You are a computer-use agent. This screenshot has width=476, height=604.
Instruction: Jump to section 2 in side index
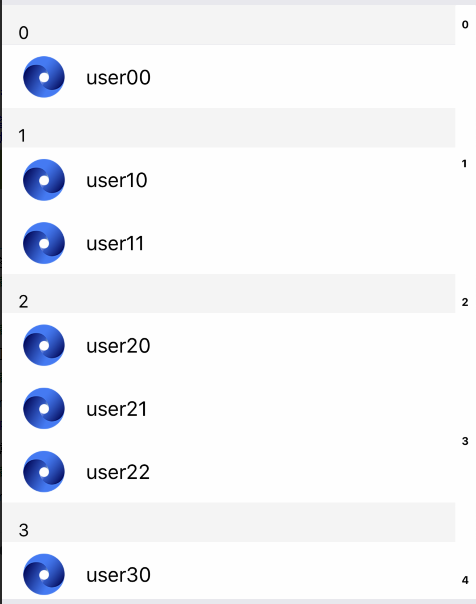(x=465, y=302)
